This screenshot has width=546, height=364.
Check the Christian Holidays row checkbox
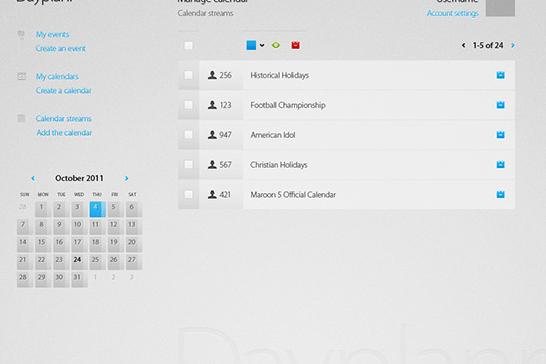[x=188, y=164]
